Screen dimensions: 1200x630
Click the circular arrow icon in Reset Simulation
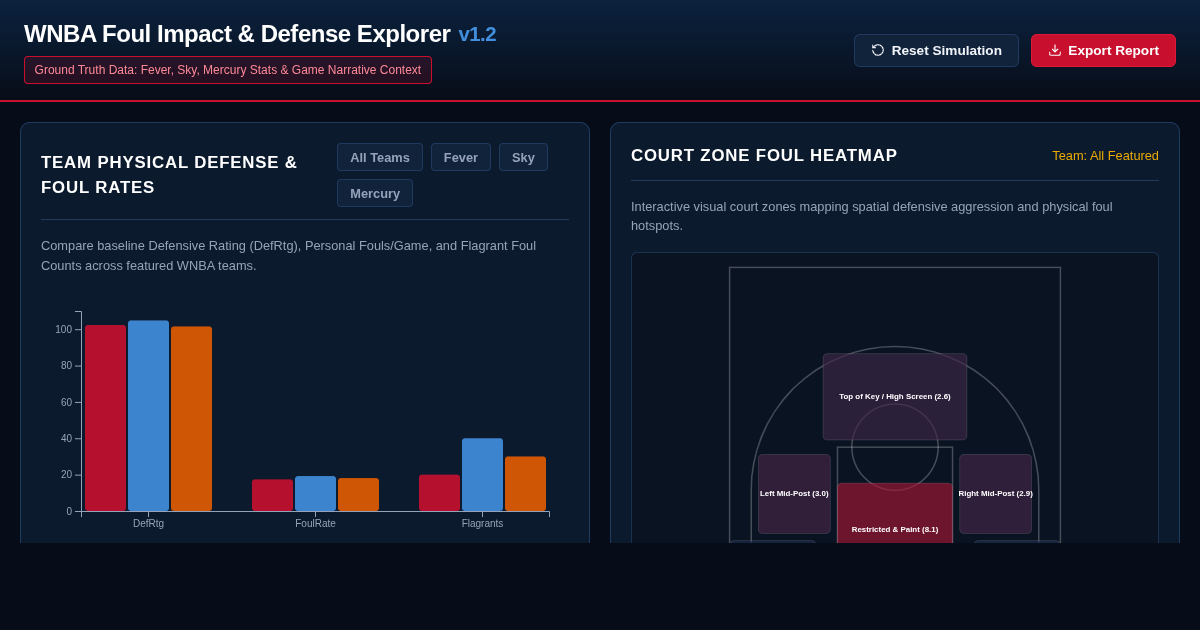(878, 50)
